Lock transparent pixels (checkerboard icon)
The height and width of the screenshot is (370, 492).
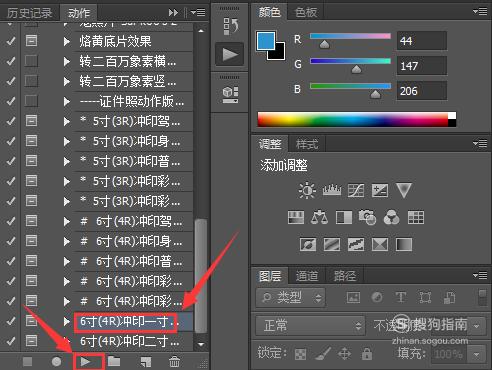coord(300,354)
